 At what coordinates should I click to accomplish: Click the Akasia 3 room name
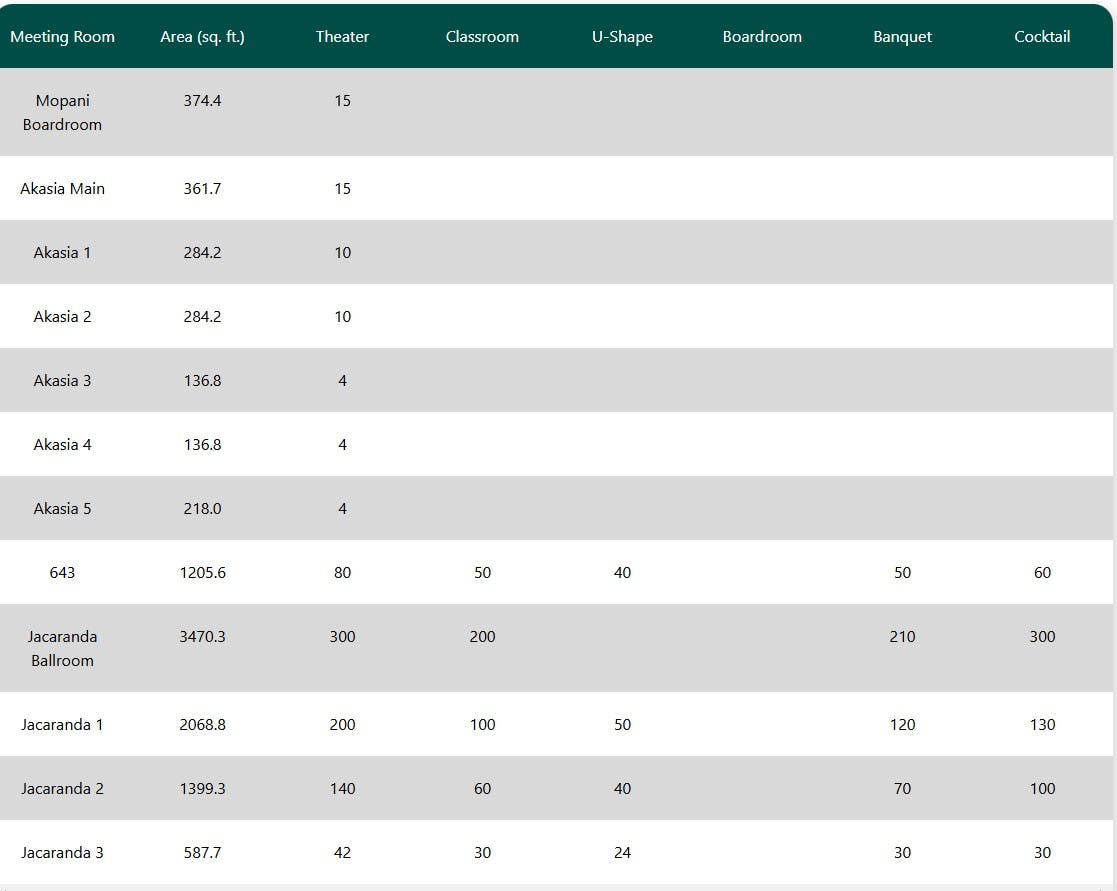[x=62, y=381]
